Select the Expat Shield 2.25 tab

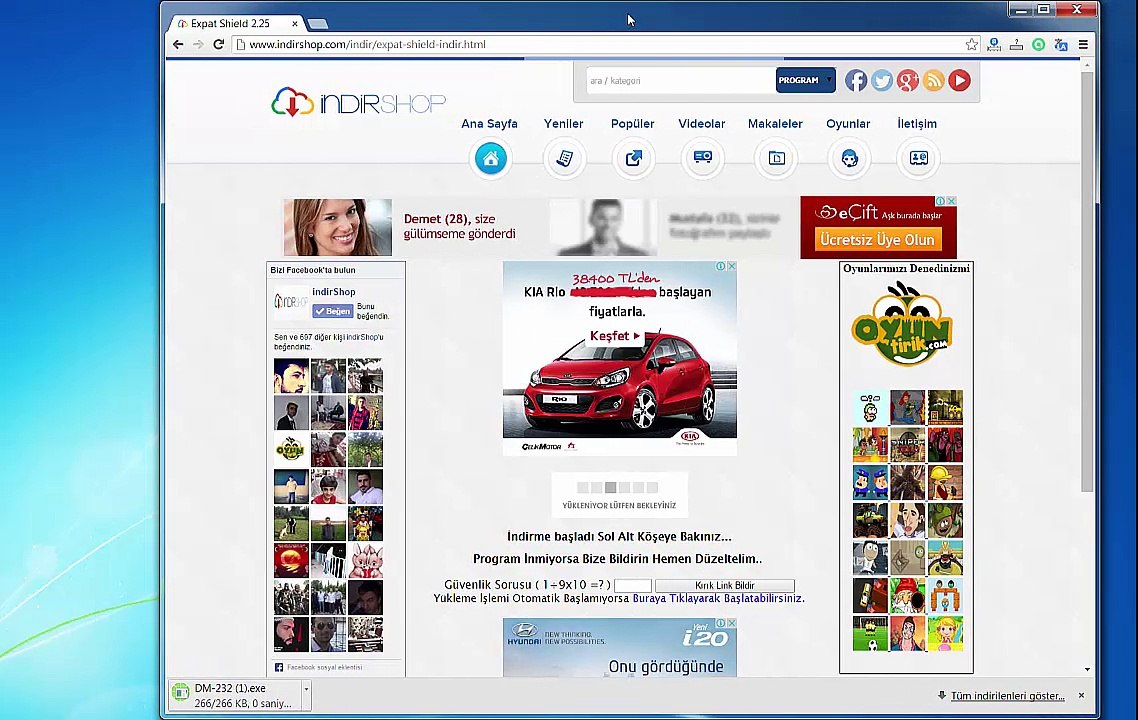[x=237, y=23]
